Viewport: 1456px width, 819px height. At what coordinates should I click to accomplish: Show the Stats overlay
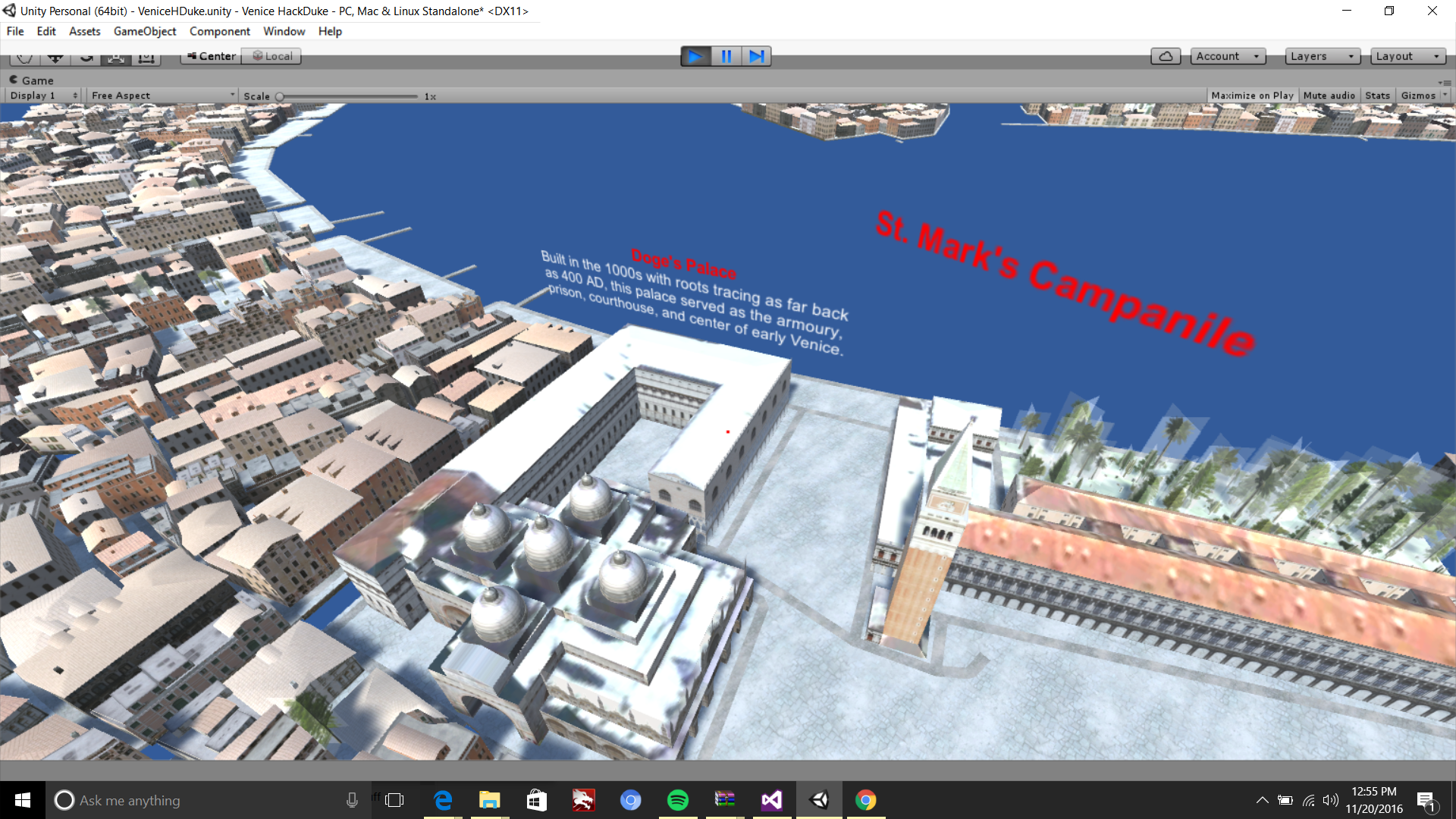point(1377,96)
